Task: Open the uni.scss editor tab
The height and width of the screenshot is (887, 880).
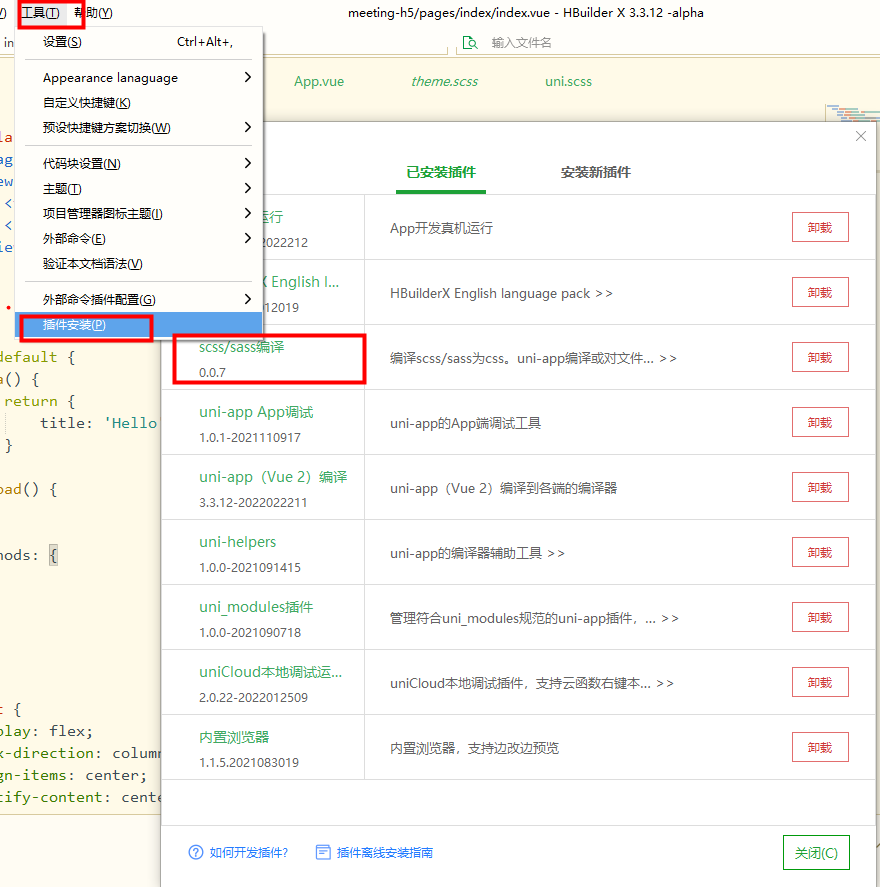Action: click(568, 81)
